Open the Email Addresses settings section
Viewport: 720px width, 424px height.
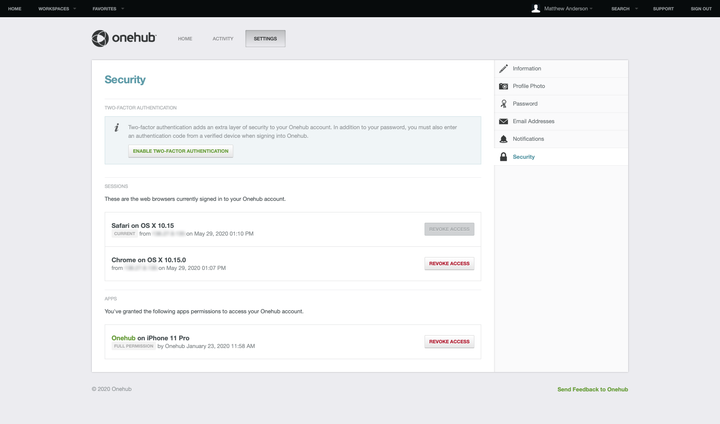click(x=561, y=121)
